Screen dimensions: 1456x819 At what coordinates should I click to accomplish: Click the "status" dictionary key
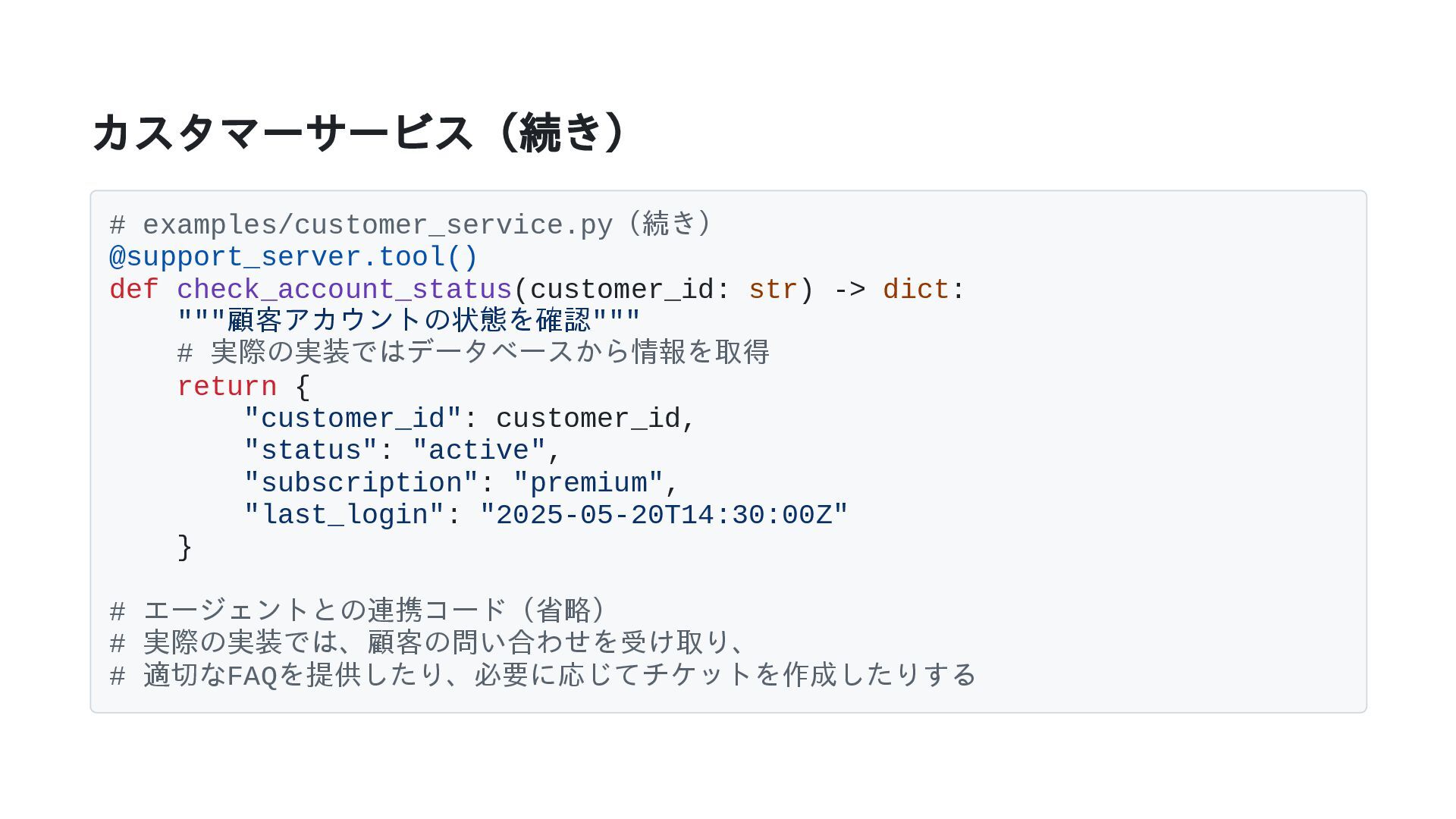[x=310, y=450]
